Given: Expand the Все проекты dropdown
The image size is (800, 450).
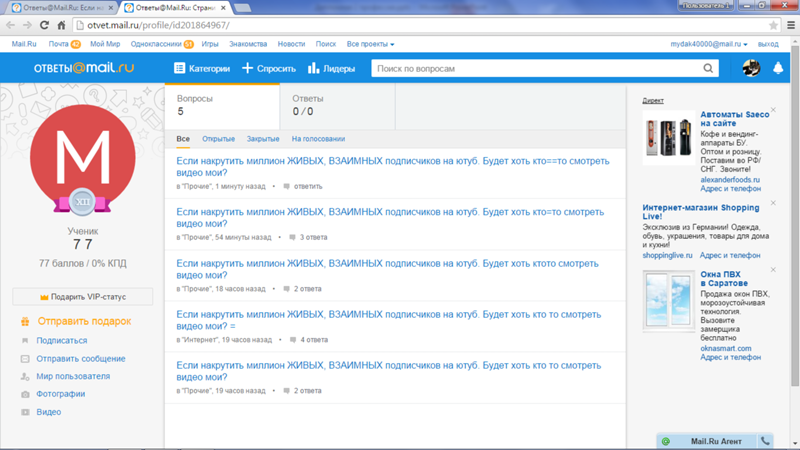Looking at the screenshot, I should pyautogui.click(x=370, y=44).
